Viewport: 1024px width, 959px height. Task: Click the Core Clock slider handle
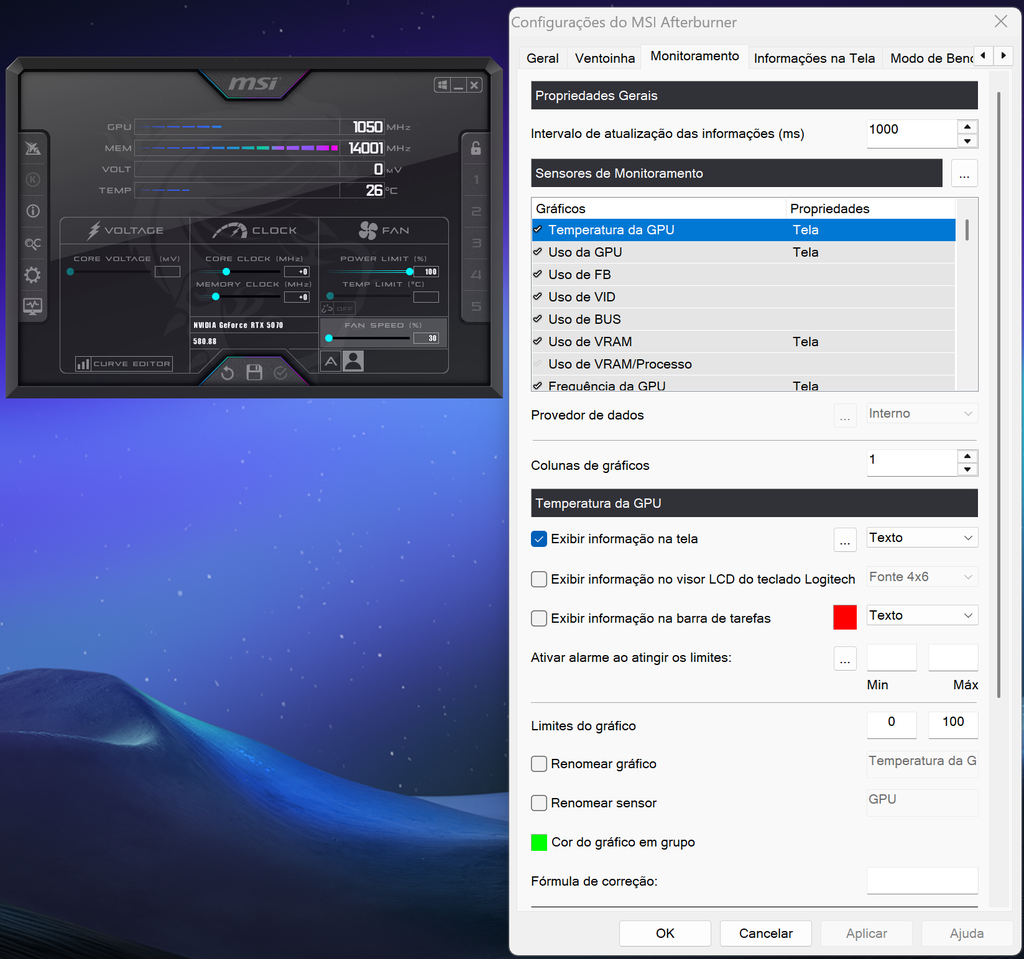pos(226,272)
